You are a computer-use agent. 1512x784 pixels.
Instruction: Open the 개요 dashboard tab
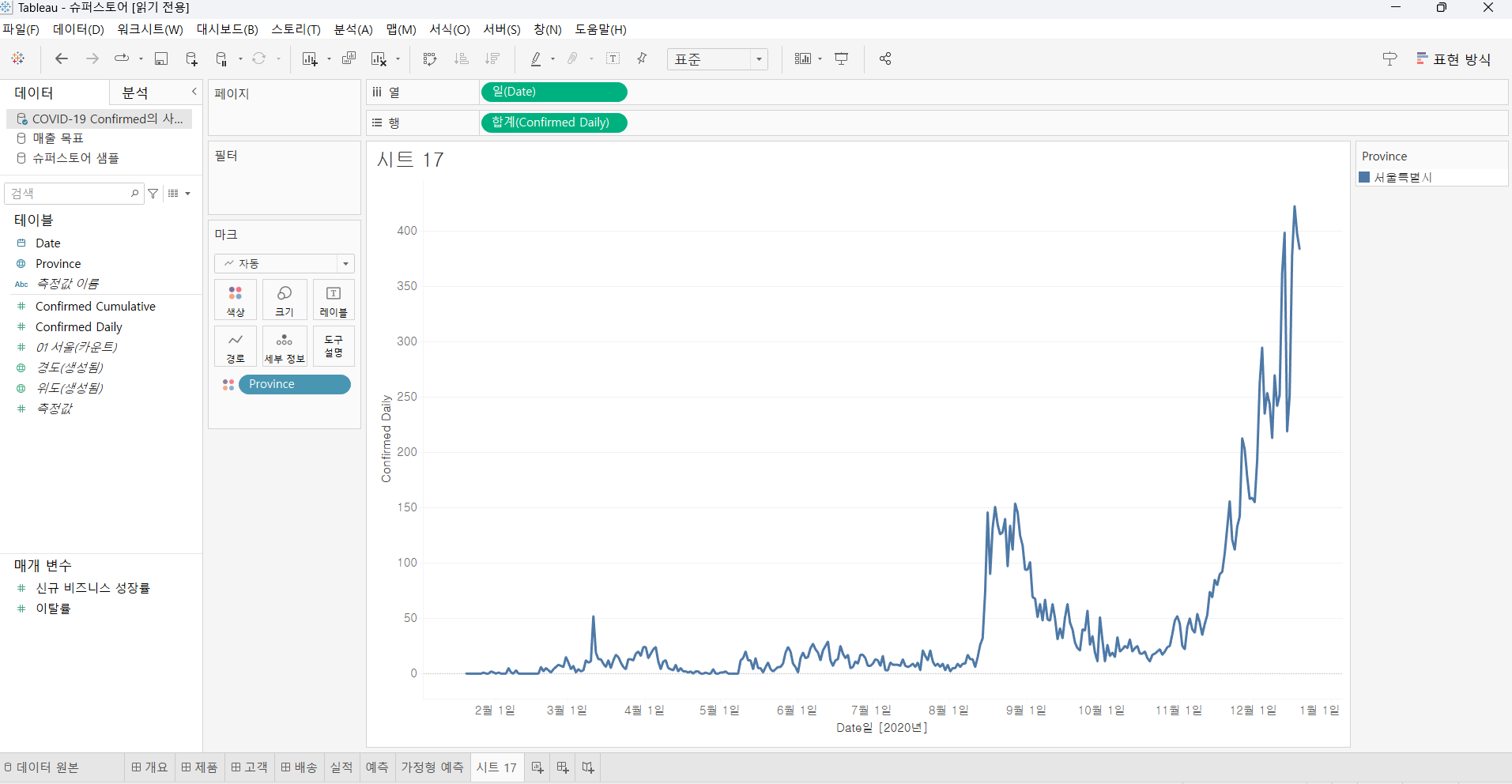pos(150,767)
